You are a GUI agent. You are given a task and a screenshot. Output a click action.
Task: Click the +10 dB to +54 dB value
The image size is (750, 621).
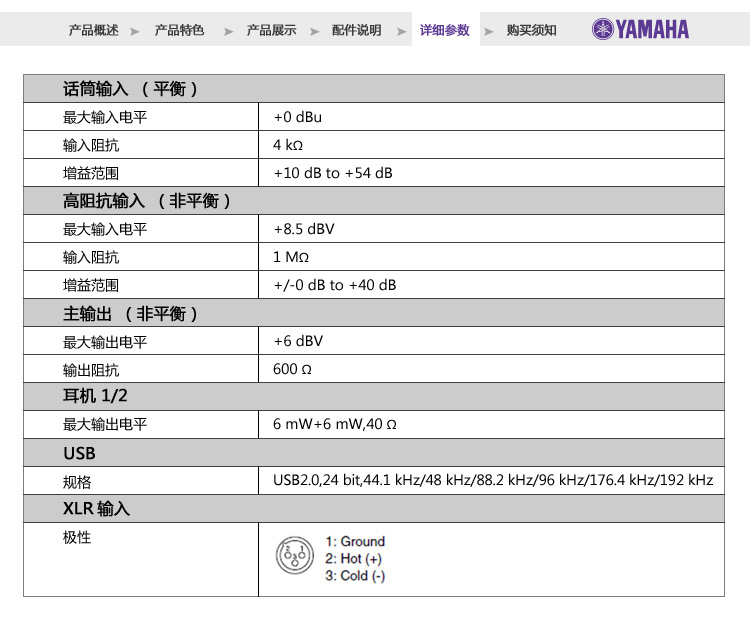[333, 173]
